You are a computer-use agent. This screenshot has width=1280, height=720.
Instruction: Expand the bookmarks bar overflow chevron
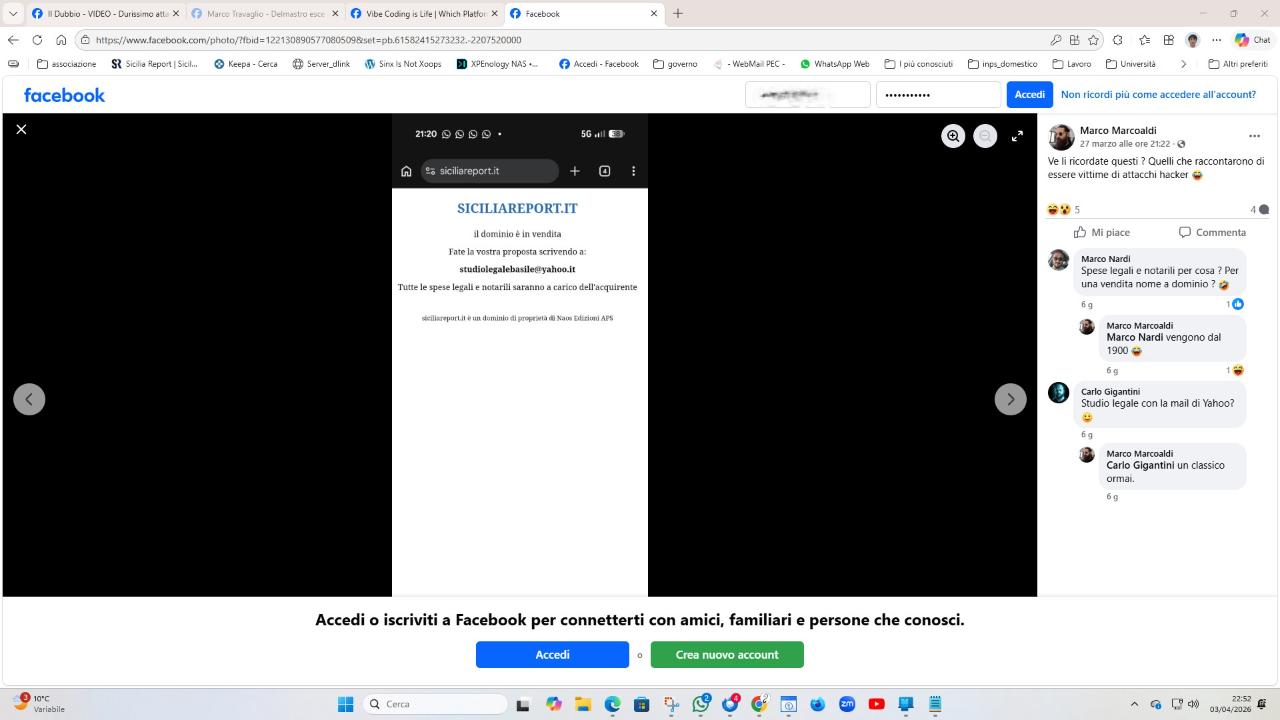tap(1183, 64)
